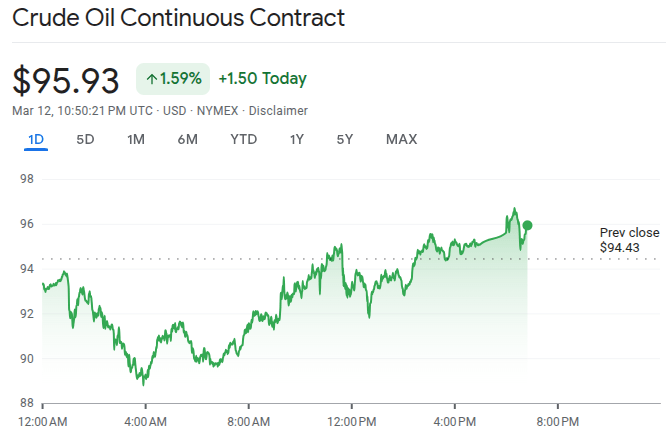Image resolution: width=666 pixels, height=437 pixels.
Task: Click the NYMEX exchange label
Action: tap(216, 111)
